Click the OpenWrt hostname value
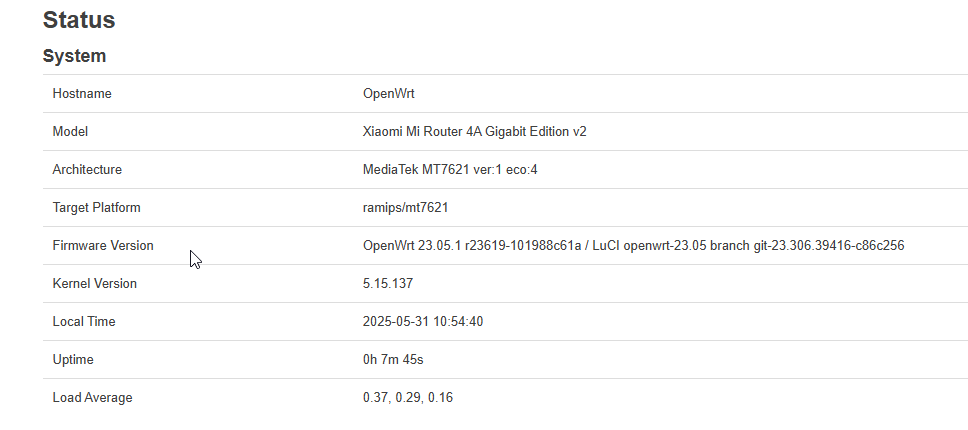 388,94
